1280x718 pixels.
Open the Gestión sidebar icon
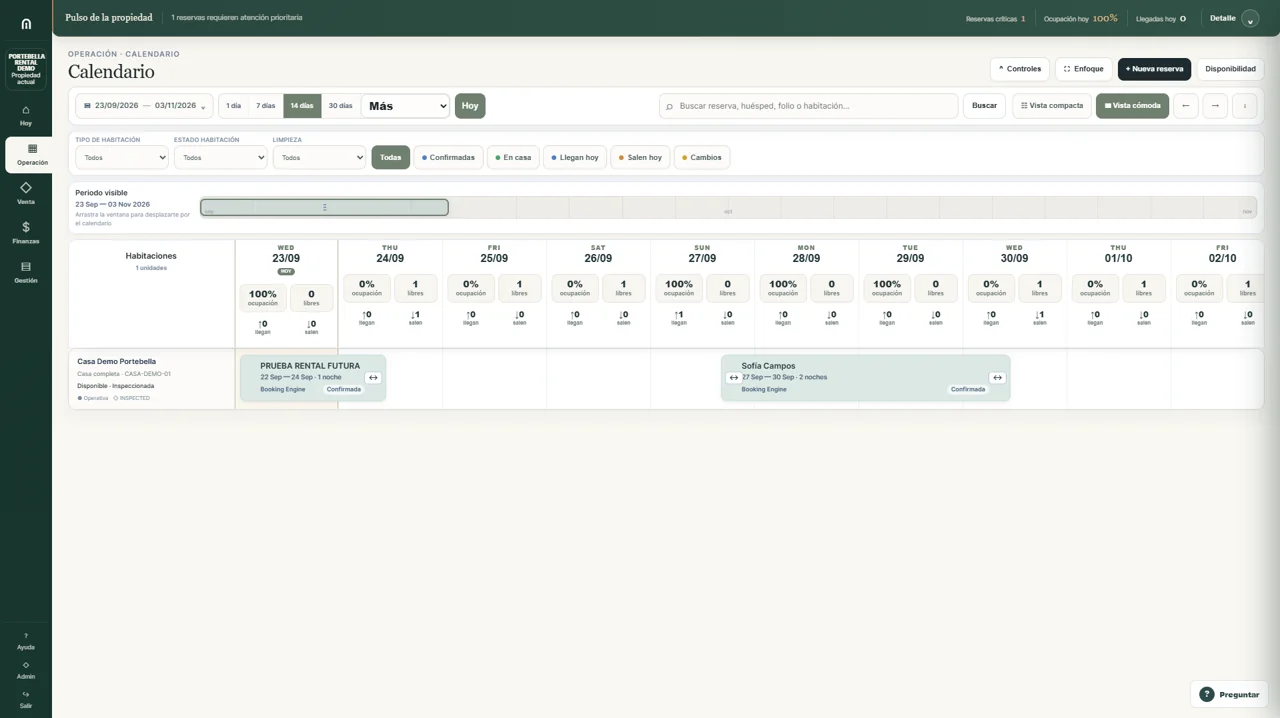pos(26,267)
